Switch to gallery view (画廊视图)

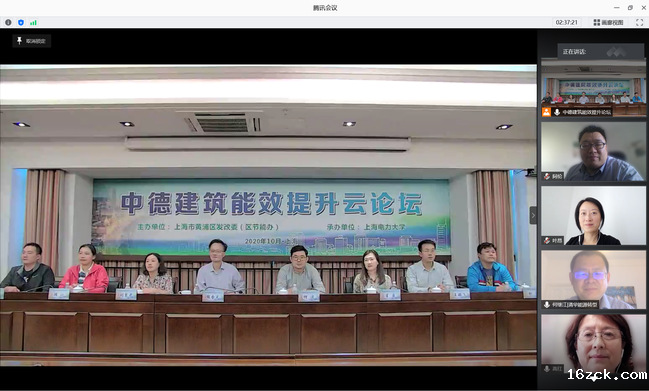coord(608,22)
